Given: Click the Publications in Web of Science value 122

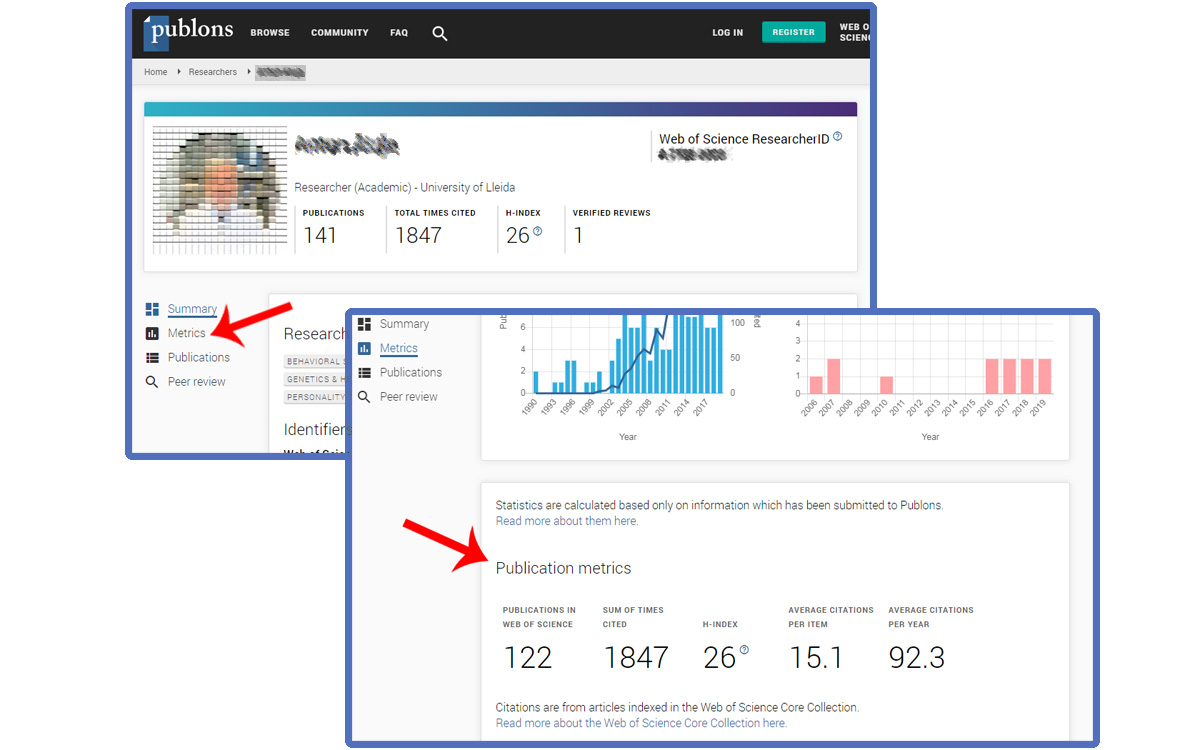Looking at the screenshot, I should pos(528,657).
